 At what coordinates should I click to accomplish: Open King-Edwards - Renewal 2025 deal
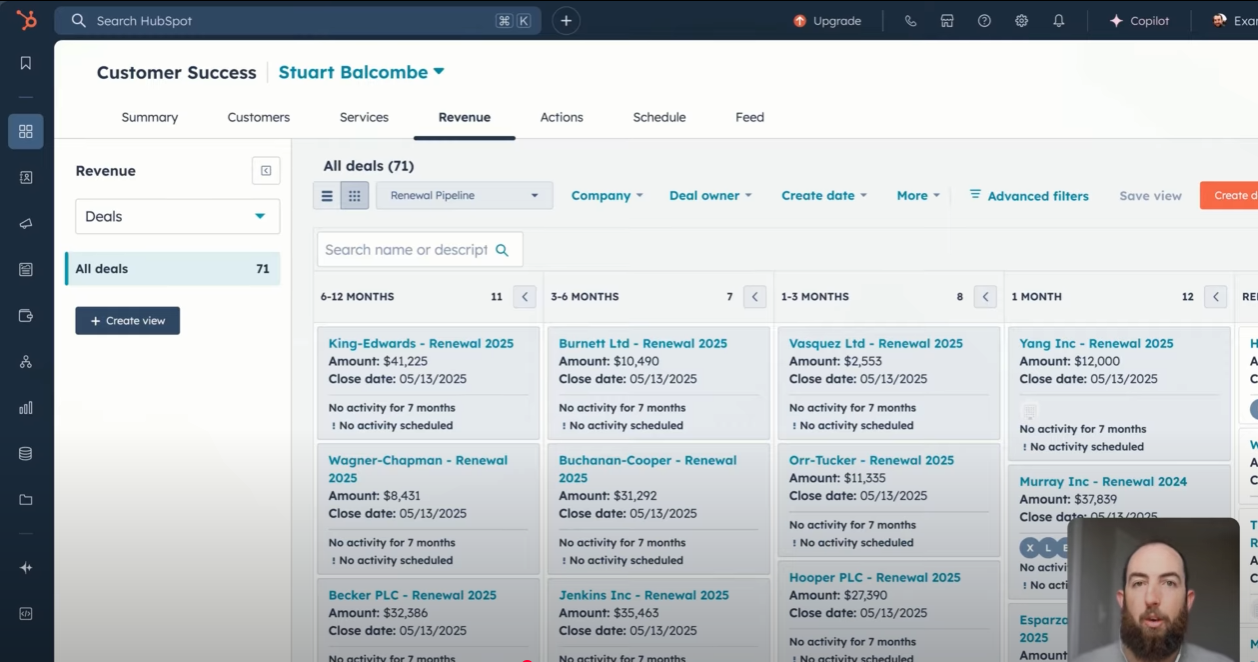tap(421, 343)
